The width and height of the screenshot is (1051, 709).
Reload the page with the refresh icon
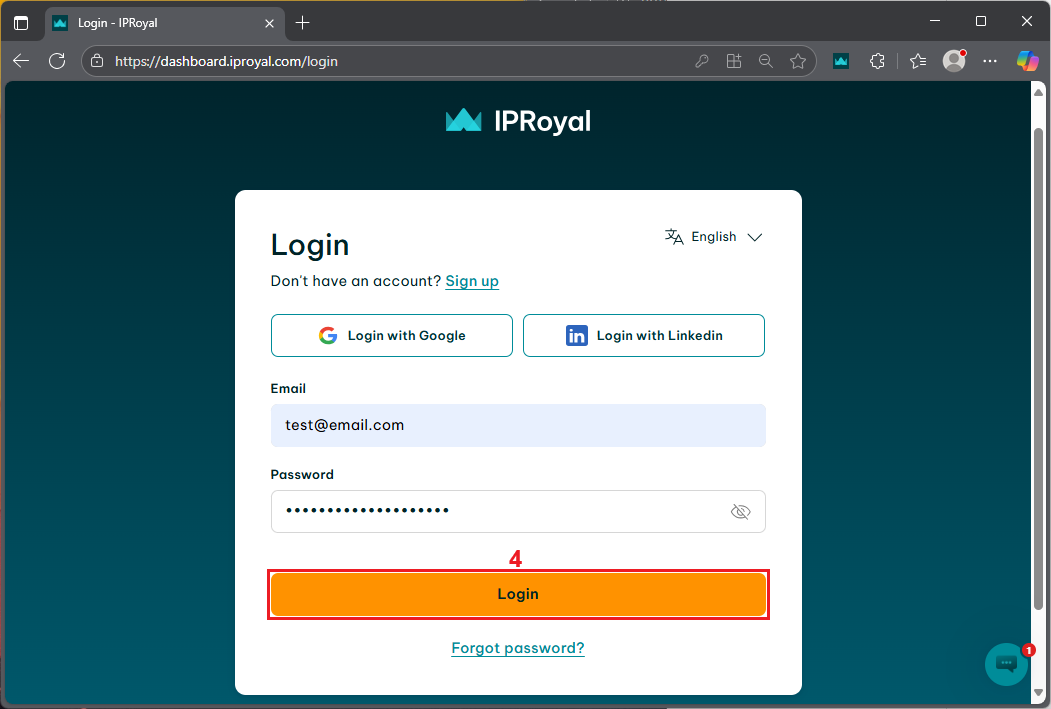[x=57, y=61]
